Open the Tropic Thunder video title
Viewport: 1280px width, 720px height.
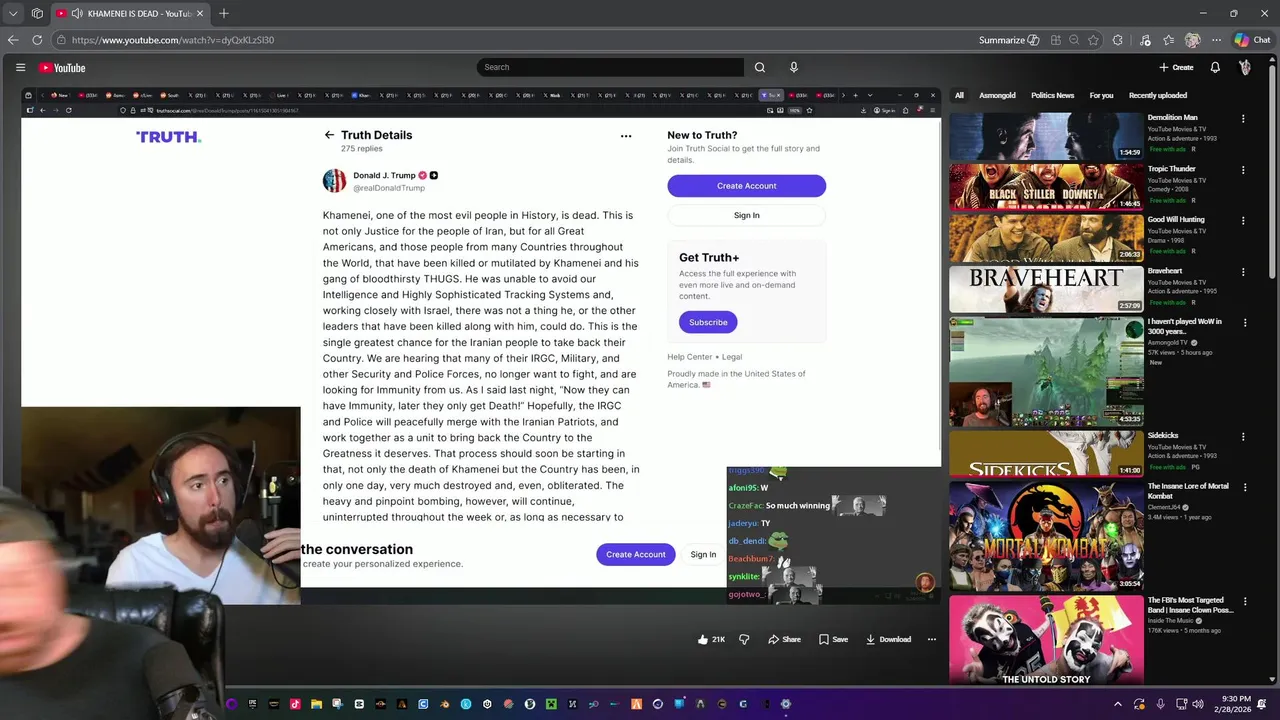[x=1171, y=169]
